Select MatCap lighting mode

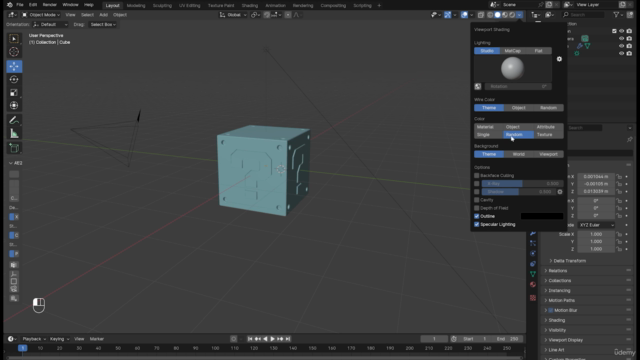[x=512, y=51]
